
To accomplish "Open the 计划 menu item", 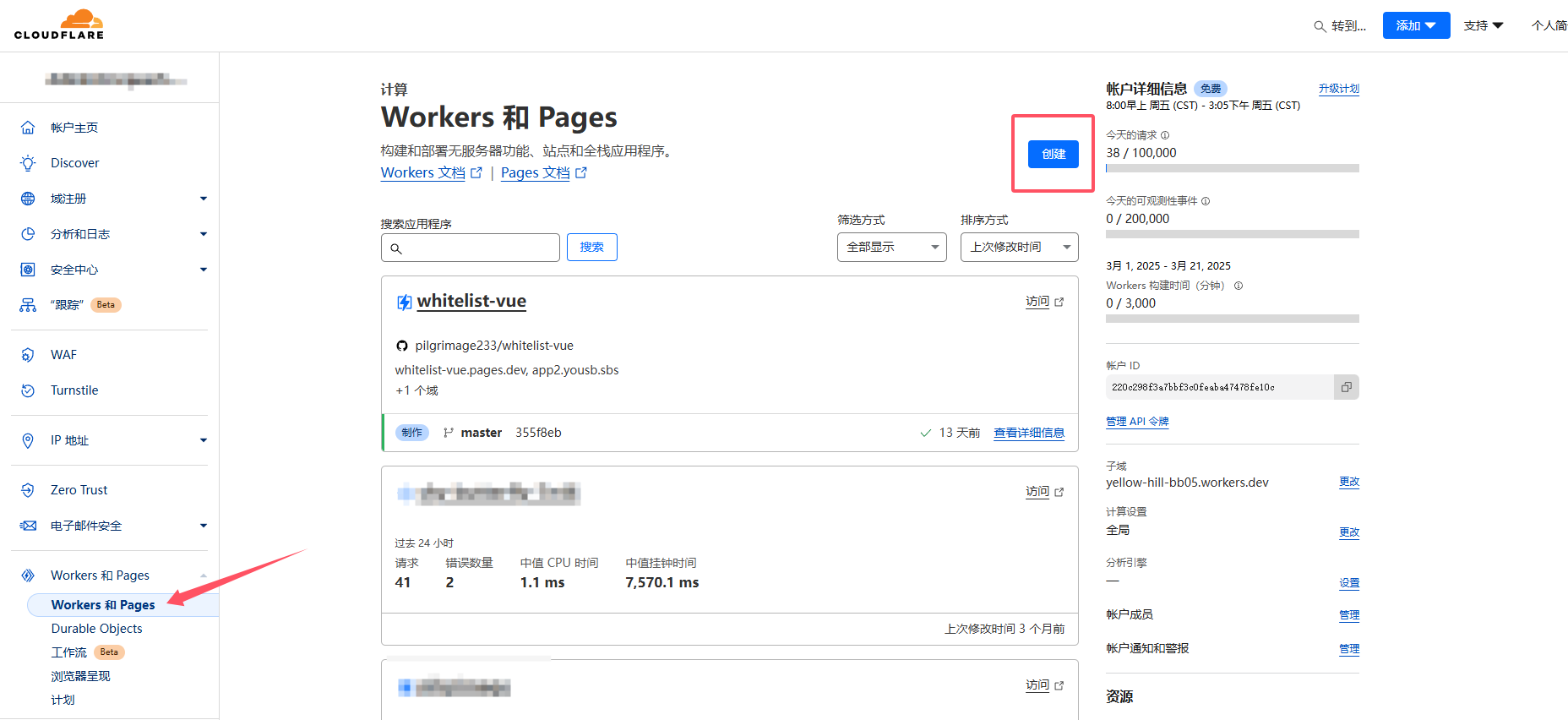I will click(x=63, y=700).
